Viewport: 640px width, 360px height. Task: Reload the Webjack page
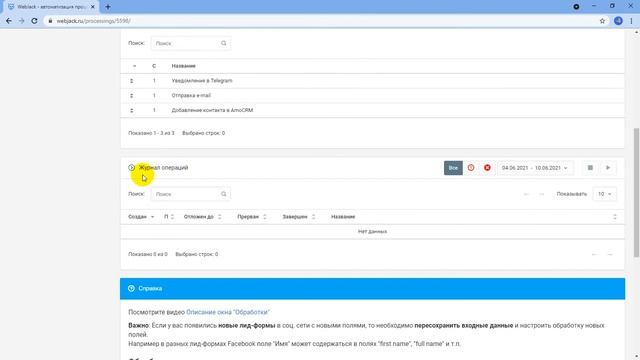coord(34,21)
